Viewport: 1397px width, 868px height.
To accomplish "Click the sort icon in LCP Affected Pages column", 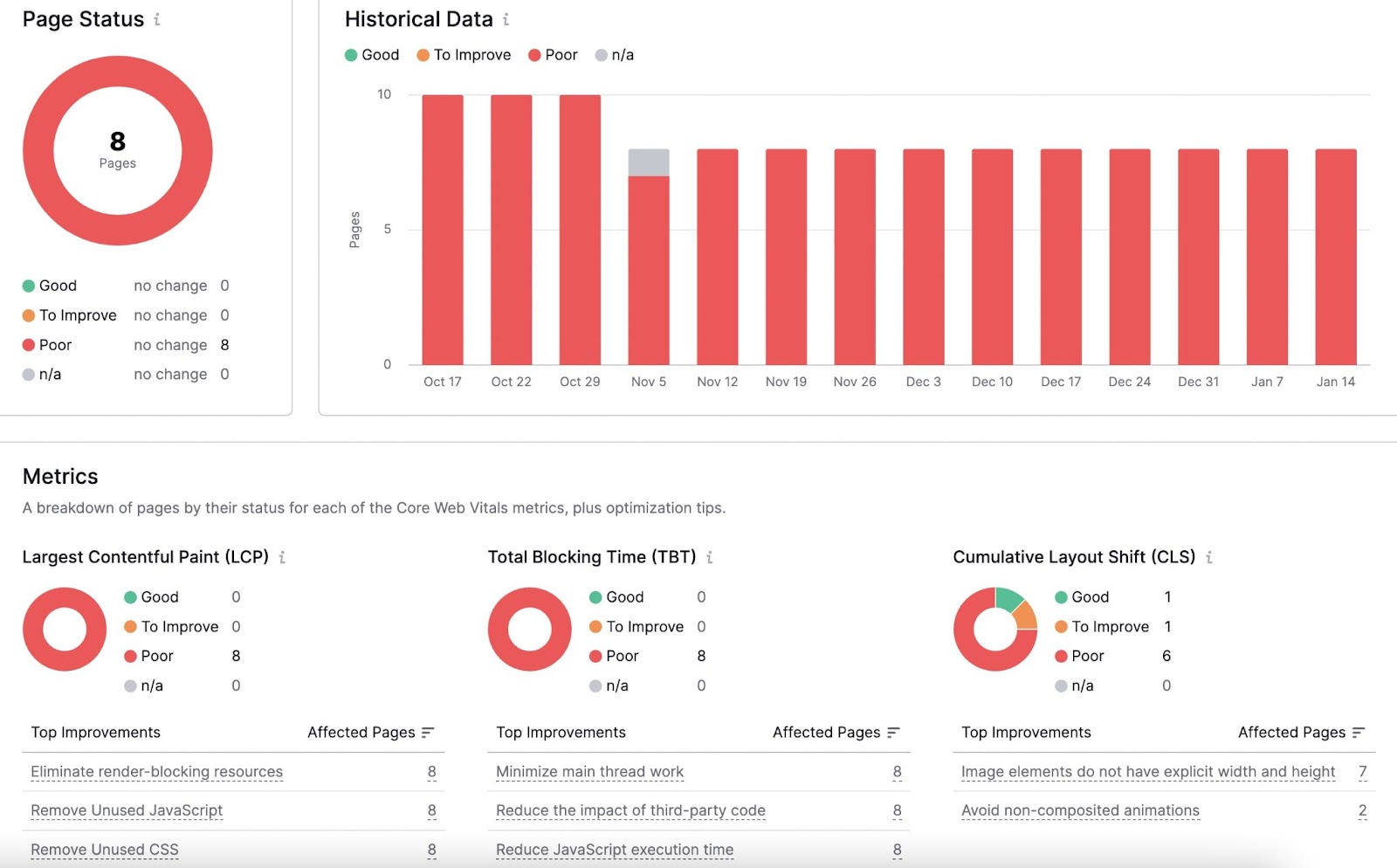I will [428, 732].
